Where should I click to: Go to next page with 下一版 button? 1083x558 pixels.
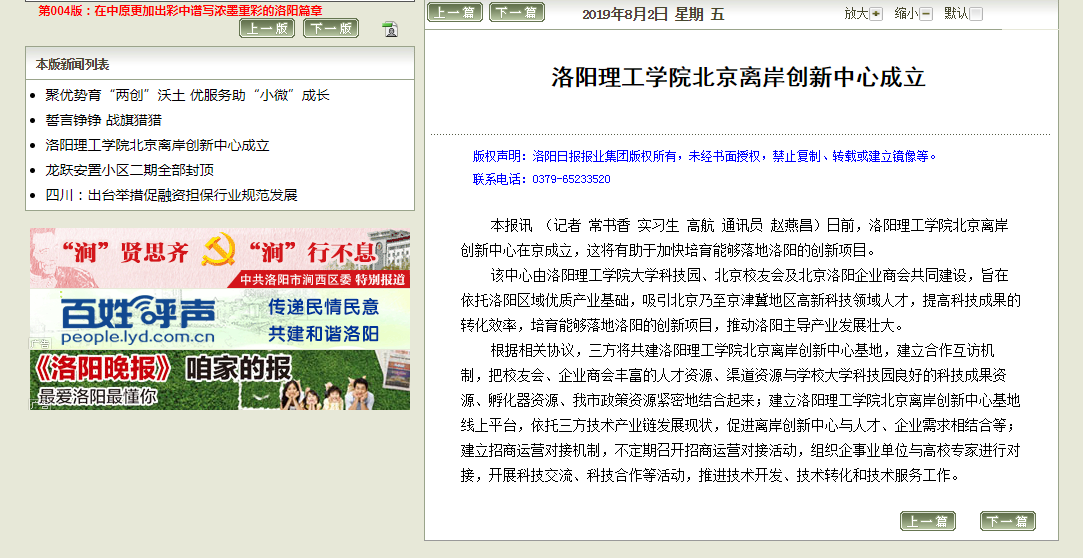(331, 28)
